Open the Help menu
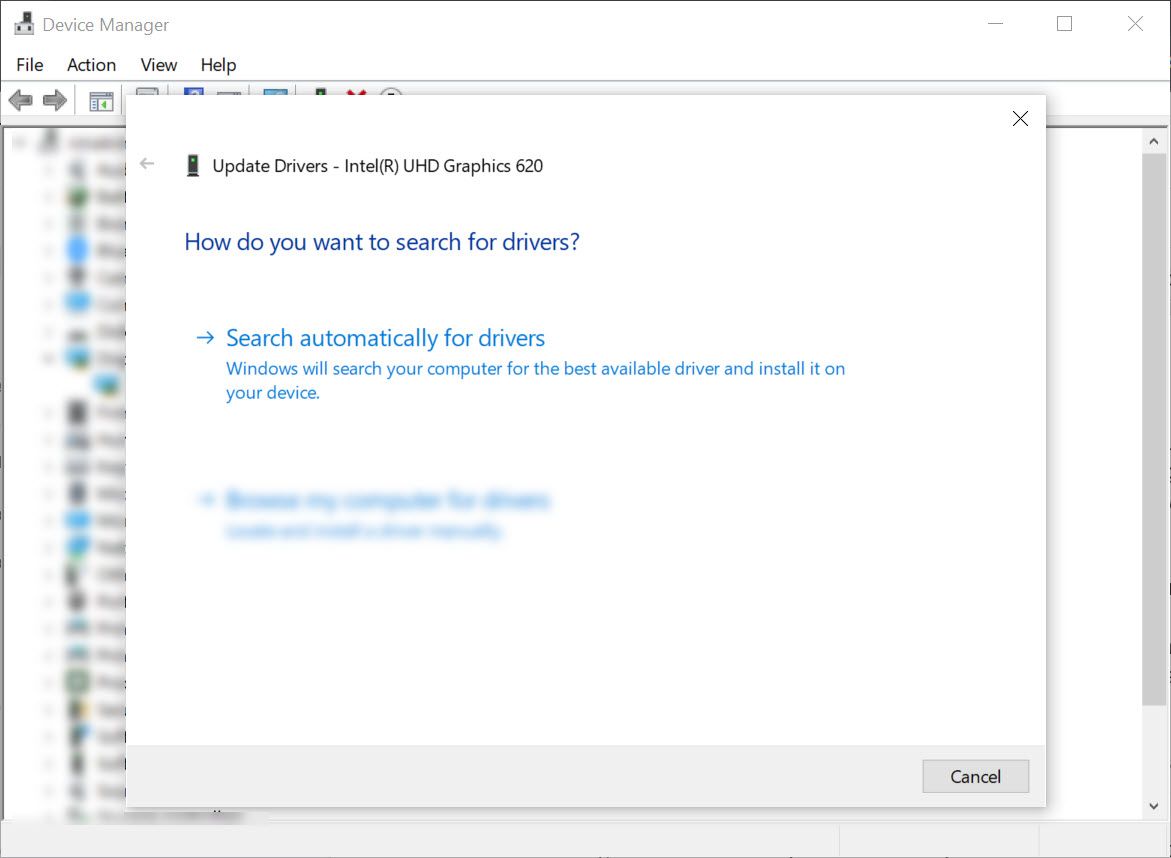The width and height of the screenshot is (1171, 858). click(218, 65)
